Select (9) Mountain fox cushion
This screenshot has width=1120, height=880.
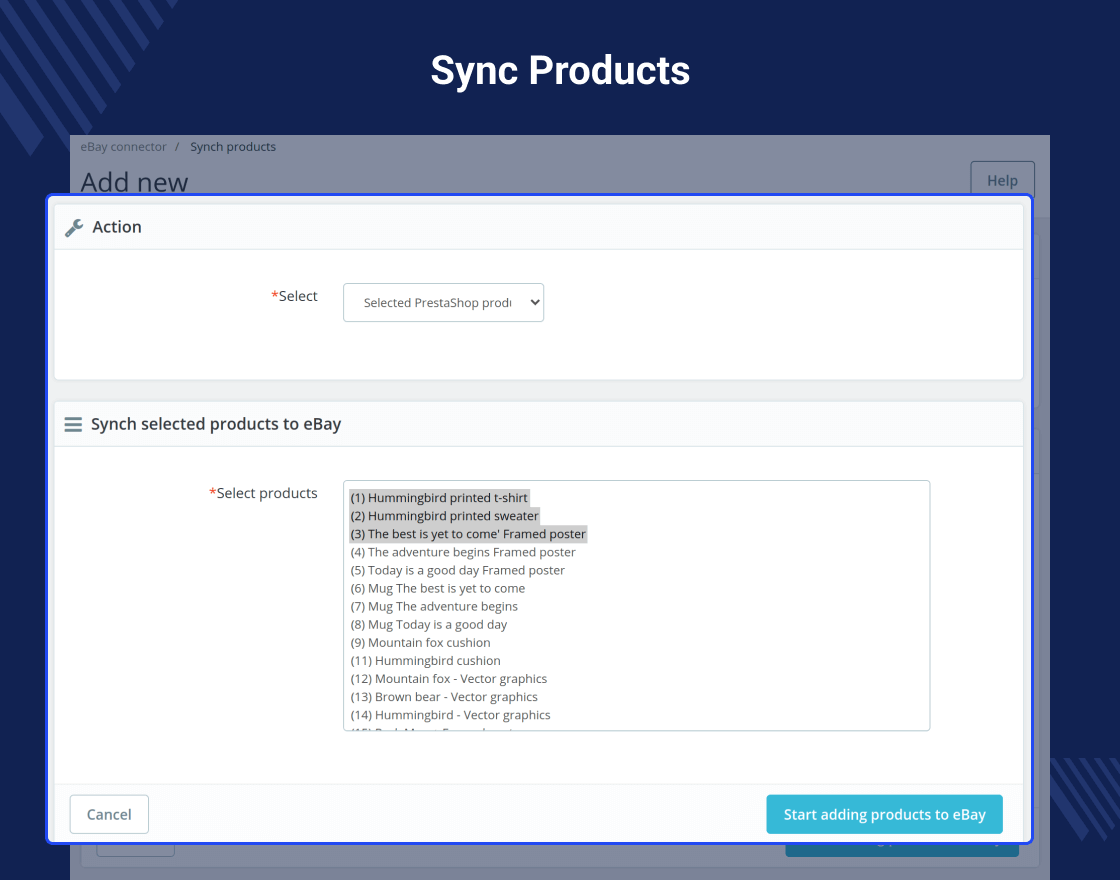[x=420, y=643]
